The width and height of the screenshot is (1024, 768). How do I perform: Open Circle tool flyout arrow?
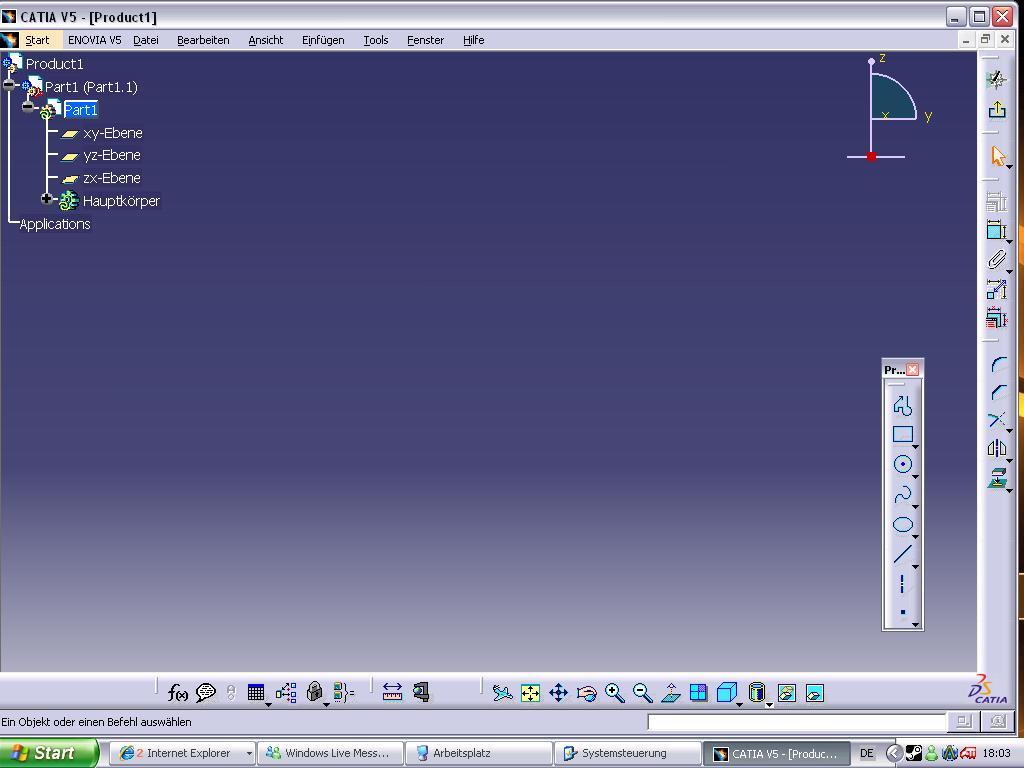coord(916,477)
